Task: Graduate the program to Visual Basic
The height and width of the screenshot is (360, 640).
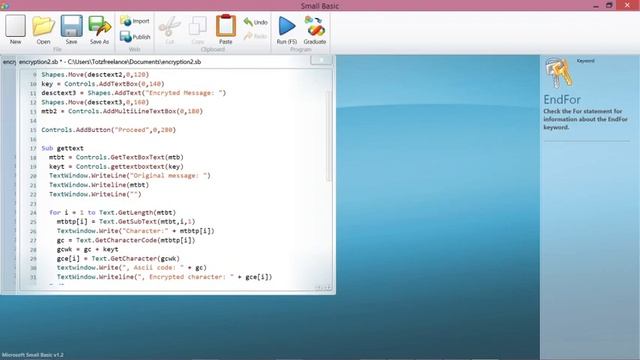Action: tap(315, 29)
